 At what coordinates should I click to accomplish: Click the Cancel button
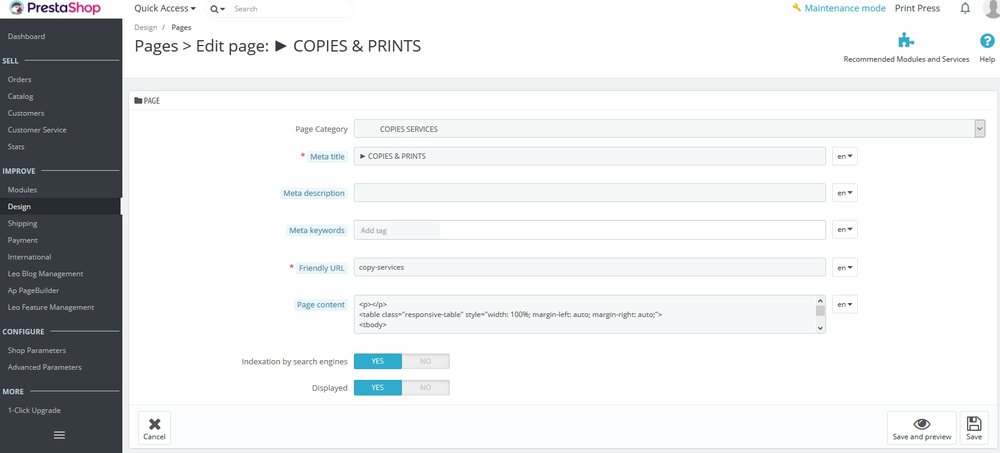click(x=154, y=428)
